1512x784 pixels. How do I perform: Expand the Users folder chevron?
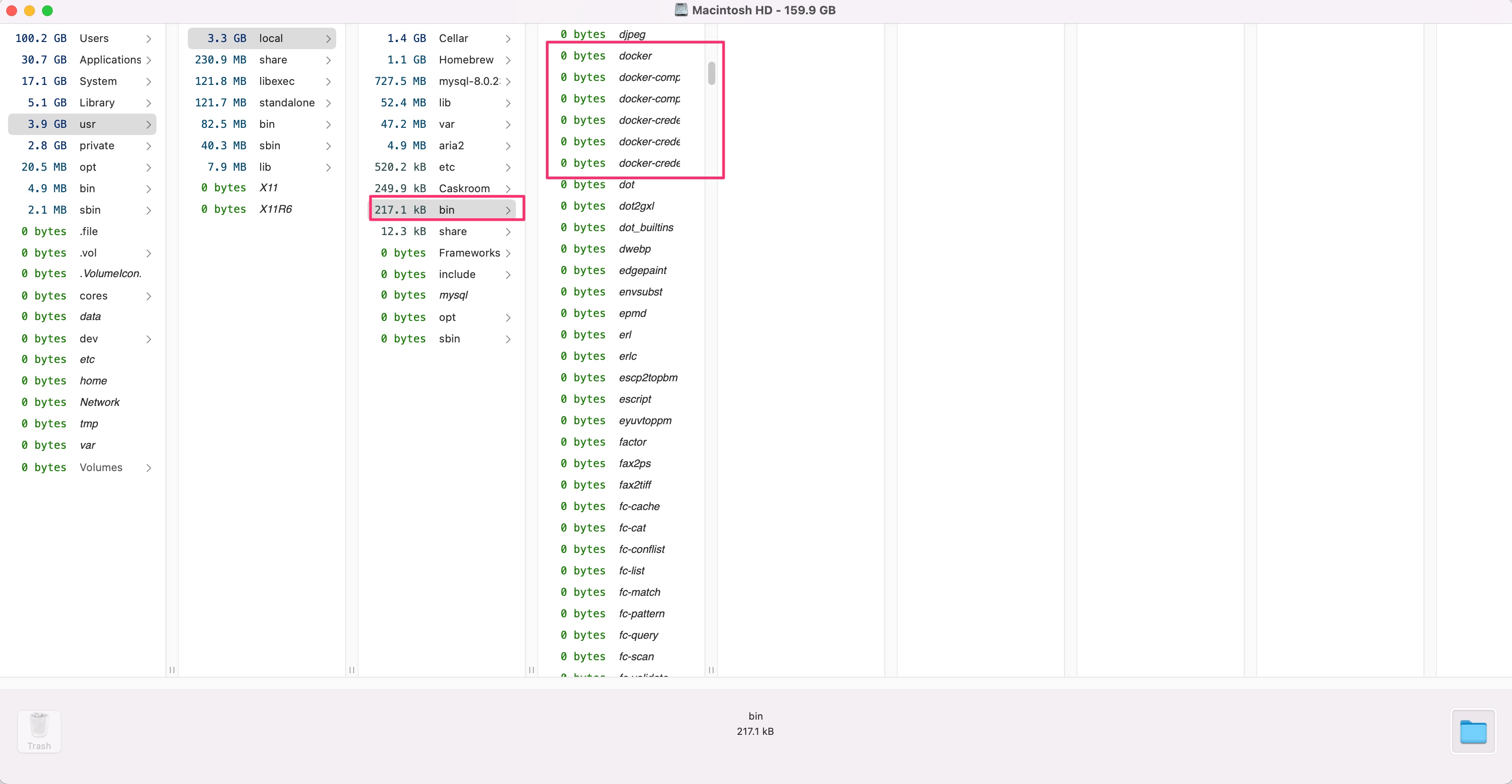pos(148,39)
